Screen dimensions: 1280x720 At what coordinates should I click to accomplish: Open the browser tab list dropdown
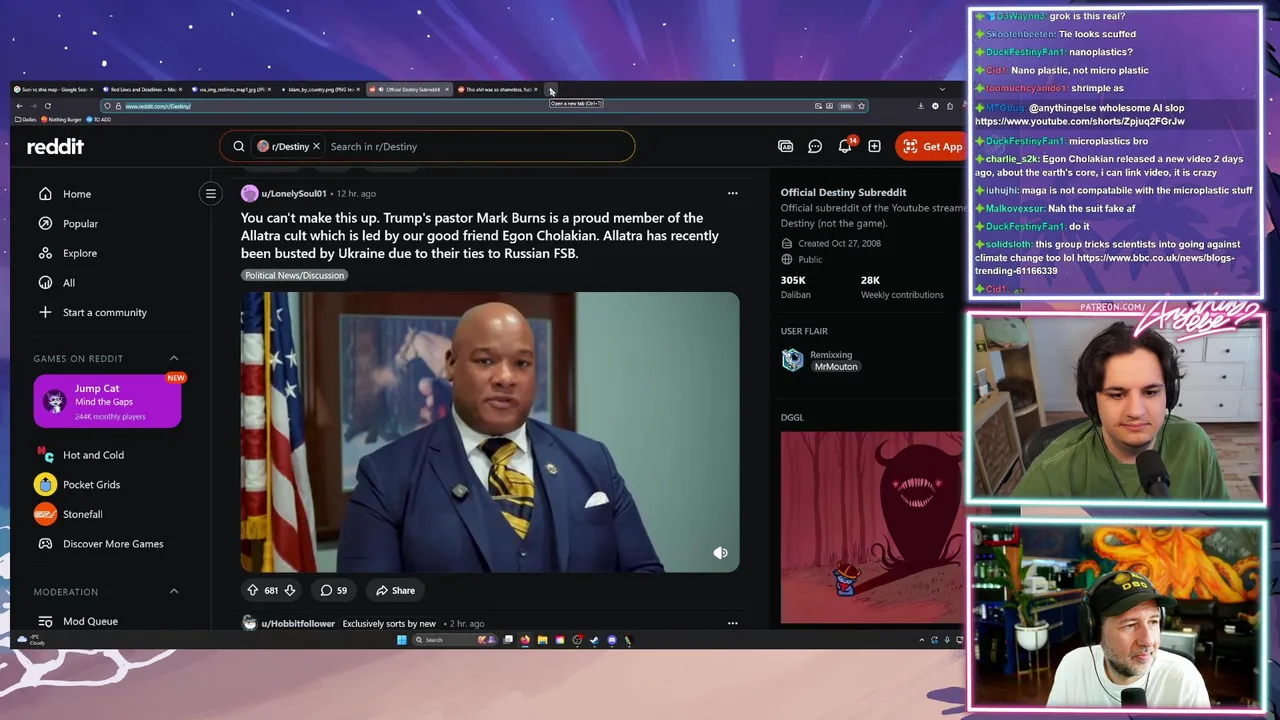pyautogui.click(x=941, y=89)
